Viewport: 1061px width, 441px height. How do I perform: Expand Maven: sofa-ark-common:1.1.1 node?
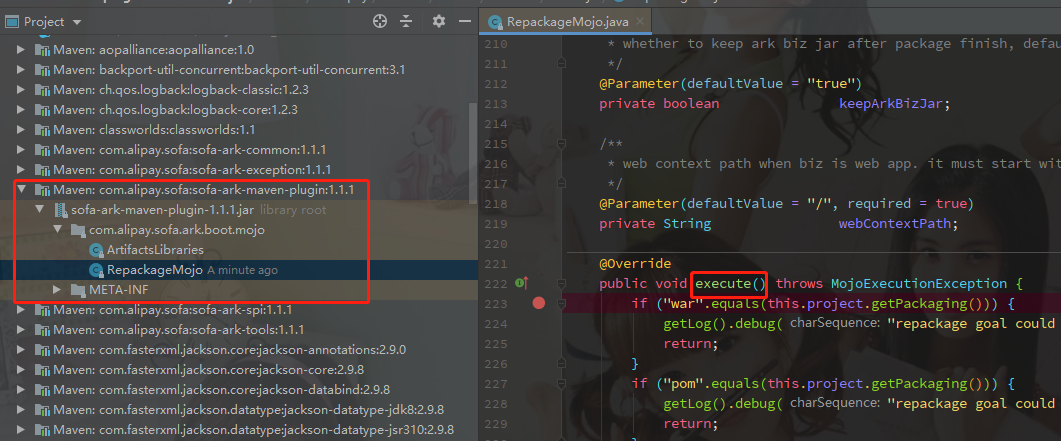coord(21,149)
